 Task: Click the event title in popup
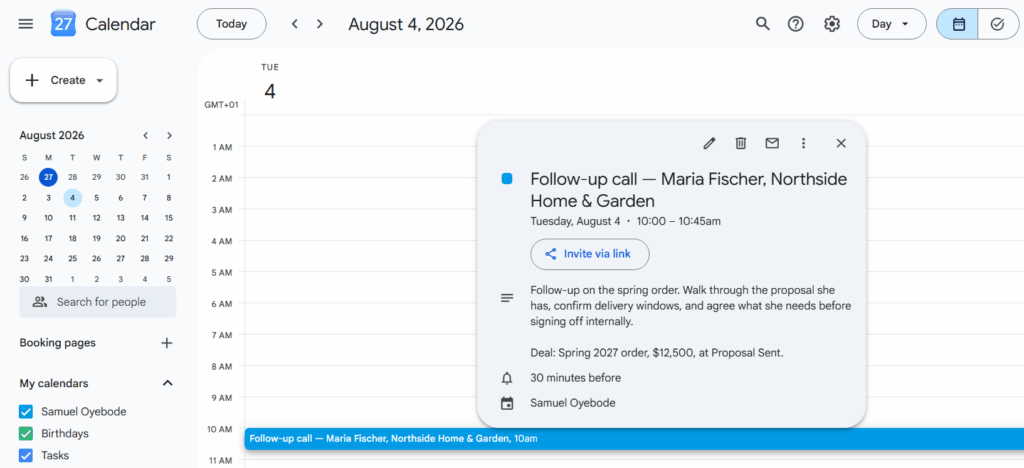689,189
